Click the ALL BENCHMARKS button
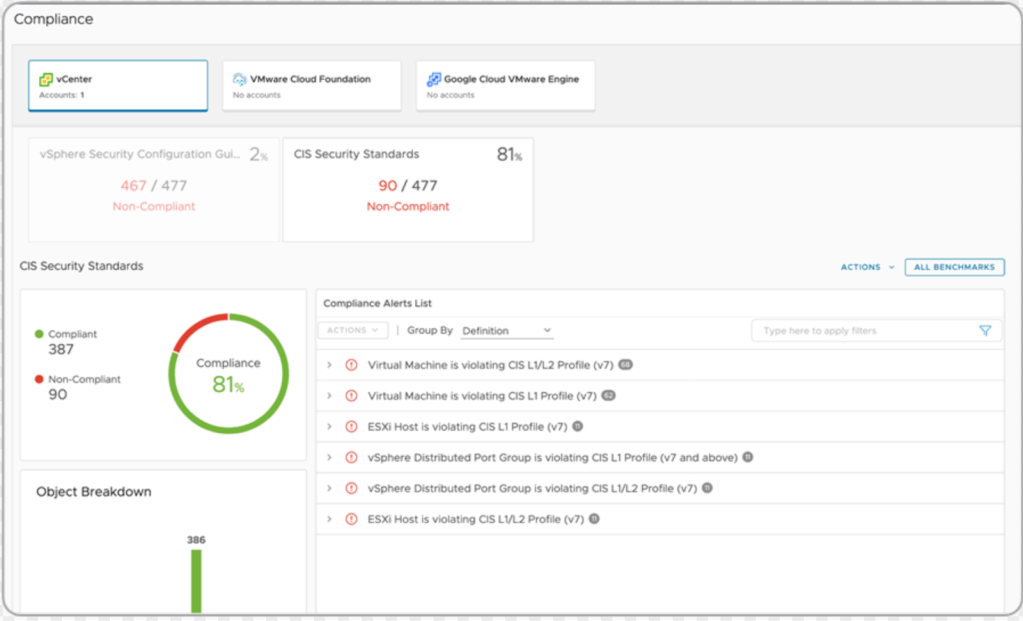1023x621 pixels. point(954,267)
